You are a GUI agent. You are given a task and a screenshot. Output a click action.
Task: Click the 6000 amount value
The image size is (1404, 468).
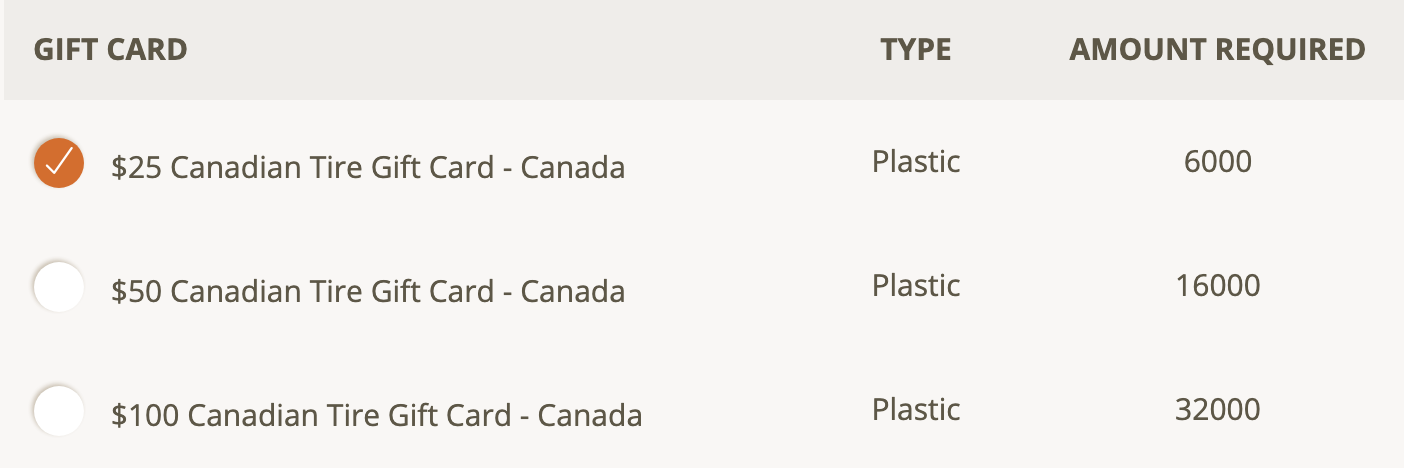click(x=1218, y=161)
